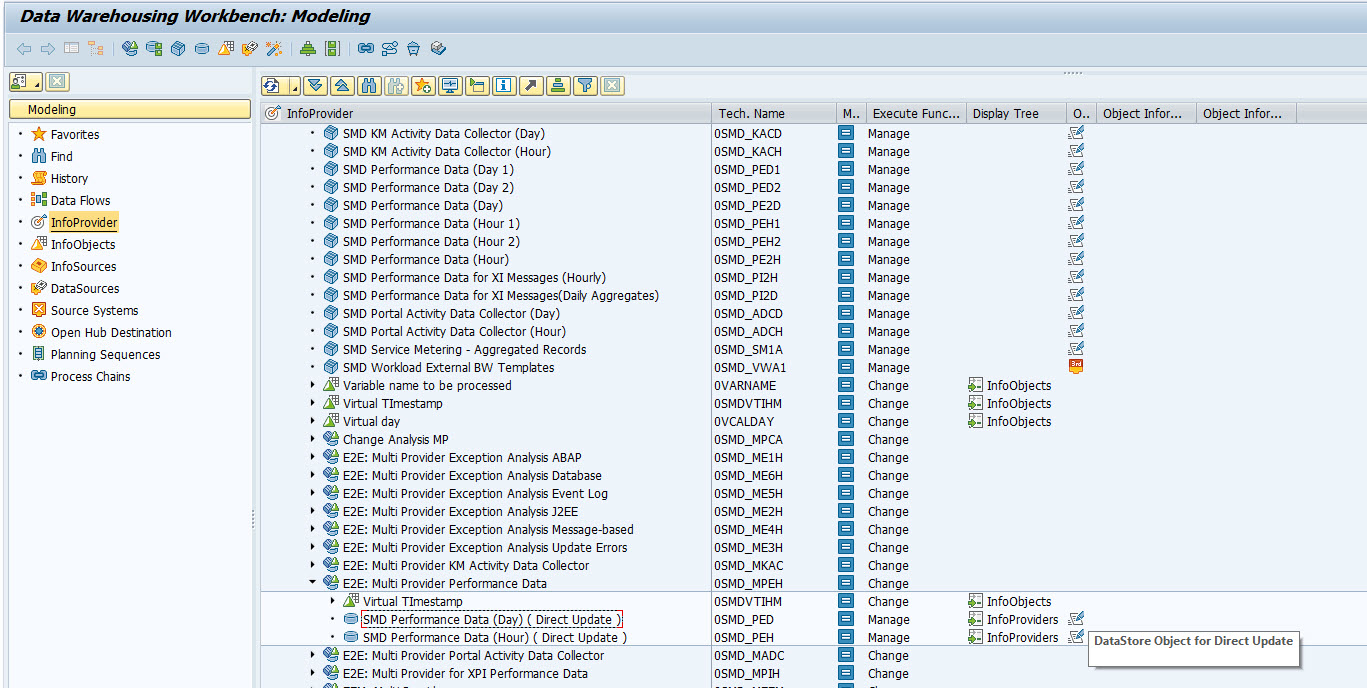The height and width of the screenshot is (688, 1367).
Task: Click the InfoCube cube icon in the top toolbar
Action: coord(178,48)
